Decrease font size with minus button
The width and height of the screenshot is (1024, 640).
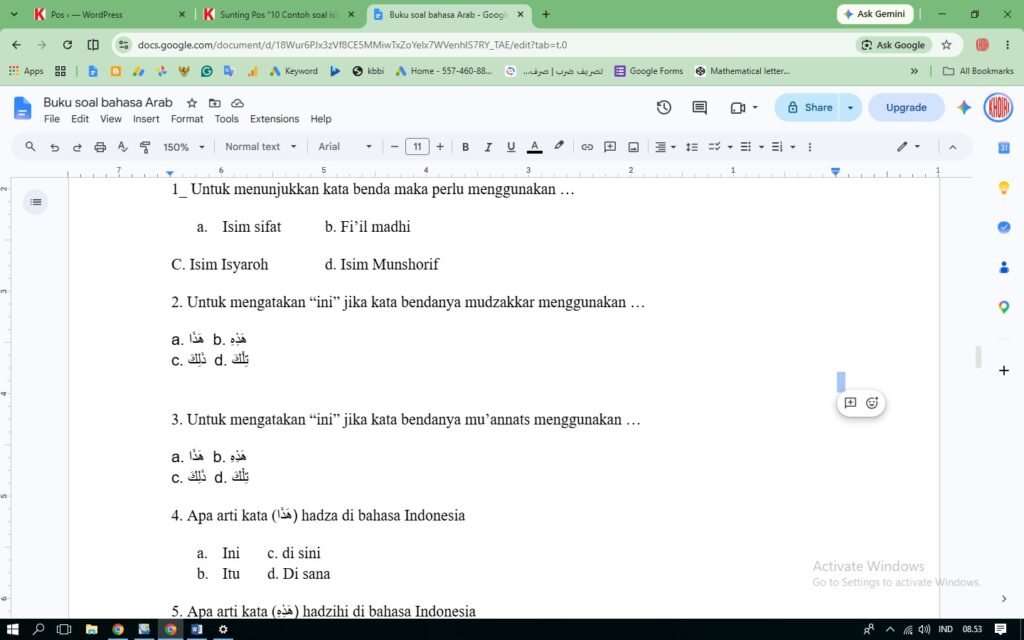point(394,147)
